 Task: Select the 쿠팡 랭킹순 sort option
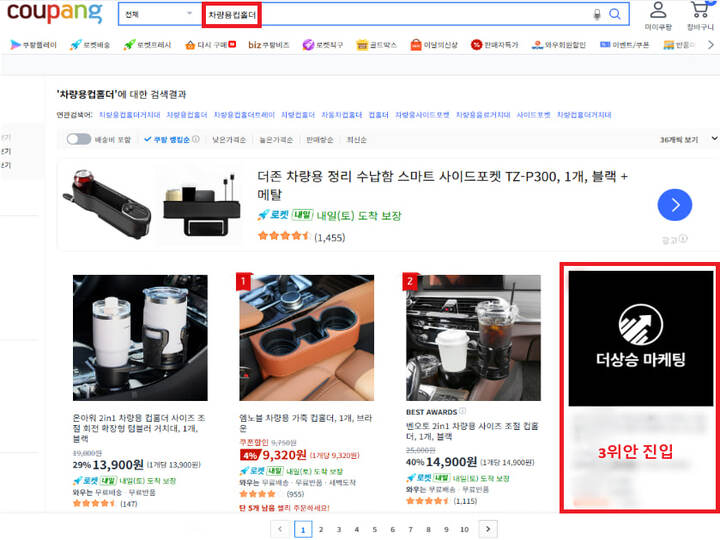[171, 140]
